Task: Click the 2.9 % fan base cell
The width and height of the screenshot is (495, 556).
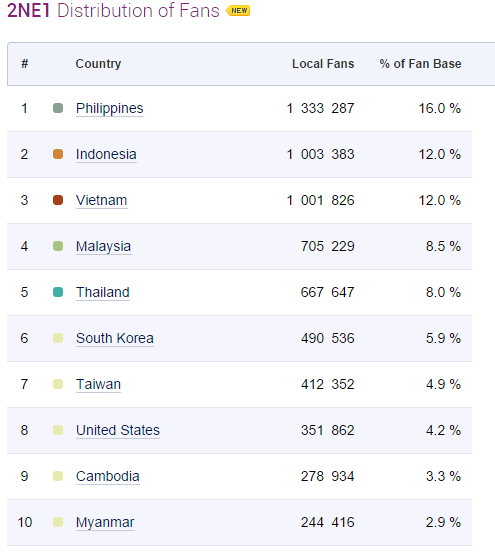Action: tap(443, 522)
